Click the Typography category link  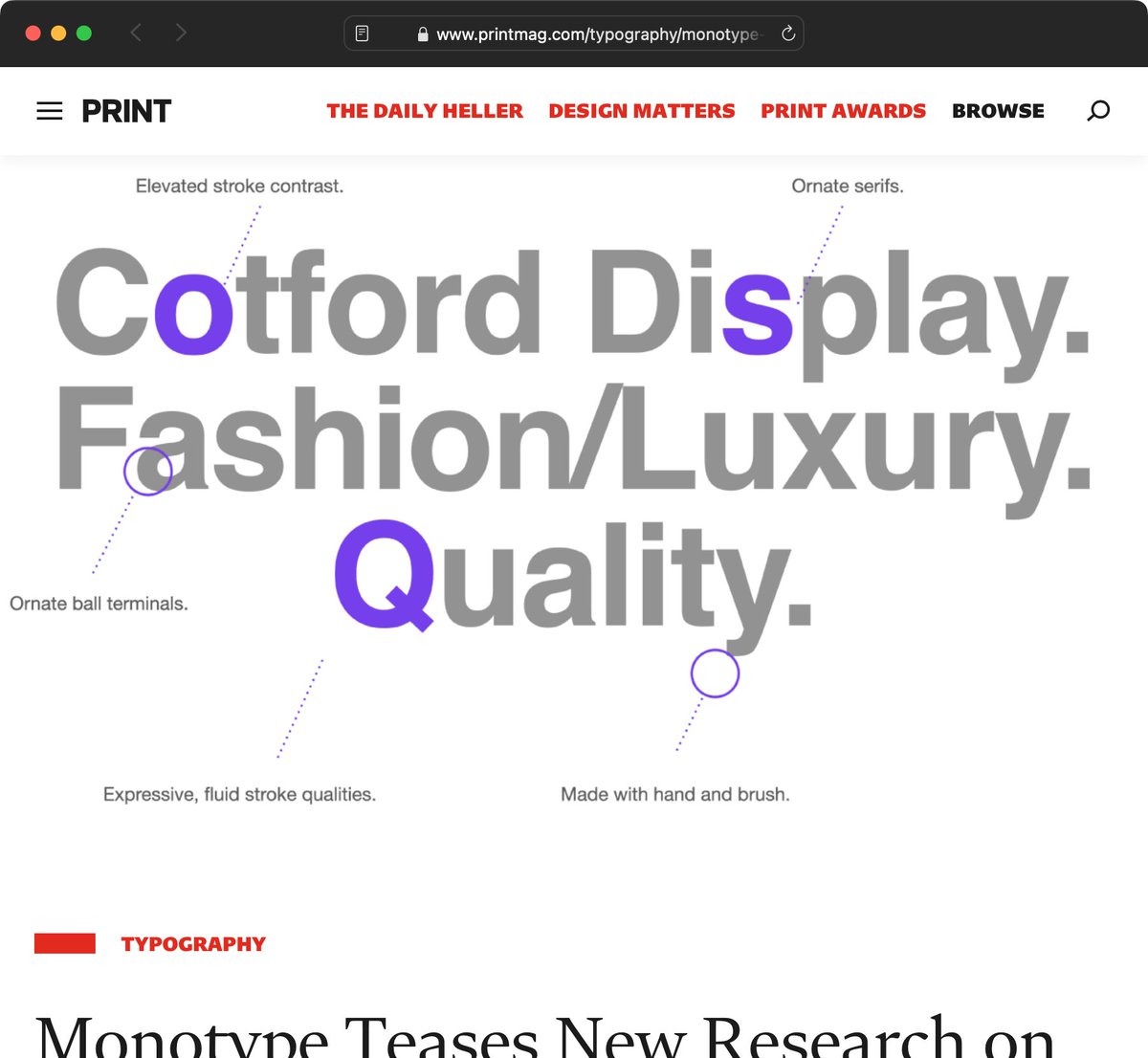[x=193, y=944]
